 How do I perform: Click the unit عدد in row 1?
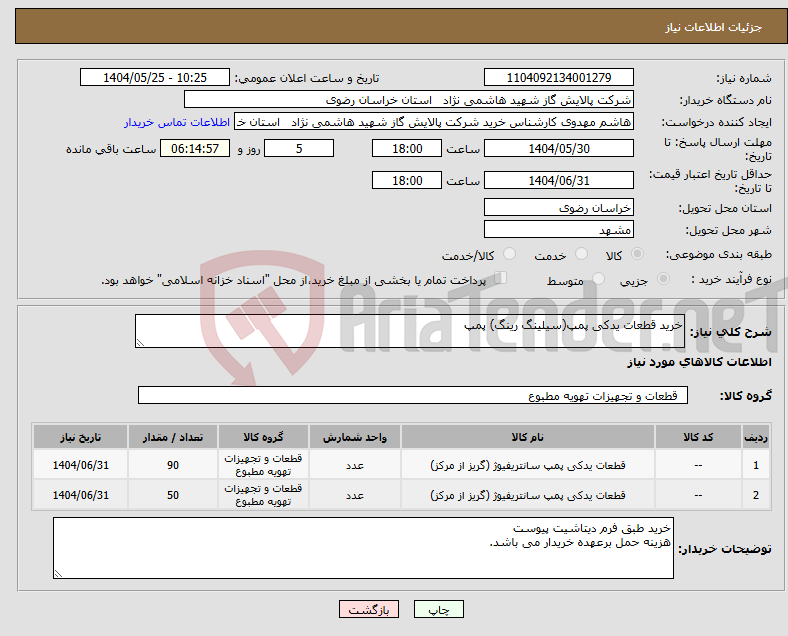point(355,465)
